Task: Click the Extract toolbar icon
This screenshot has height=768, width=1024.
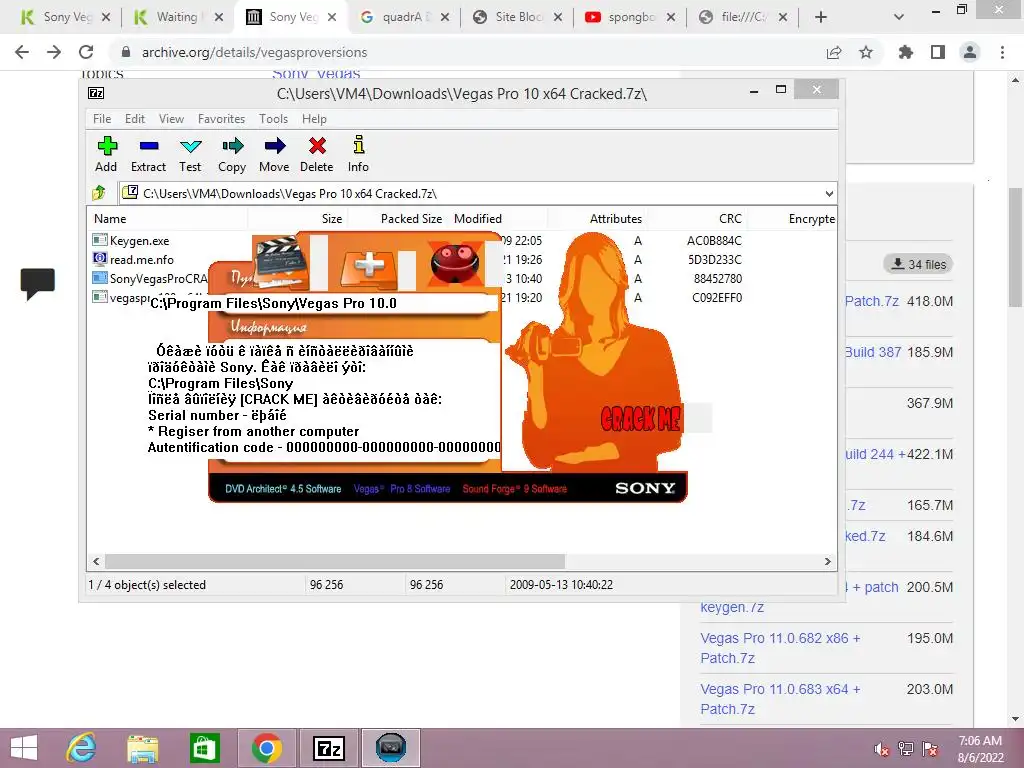Action: (x=148, y=154)
